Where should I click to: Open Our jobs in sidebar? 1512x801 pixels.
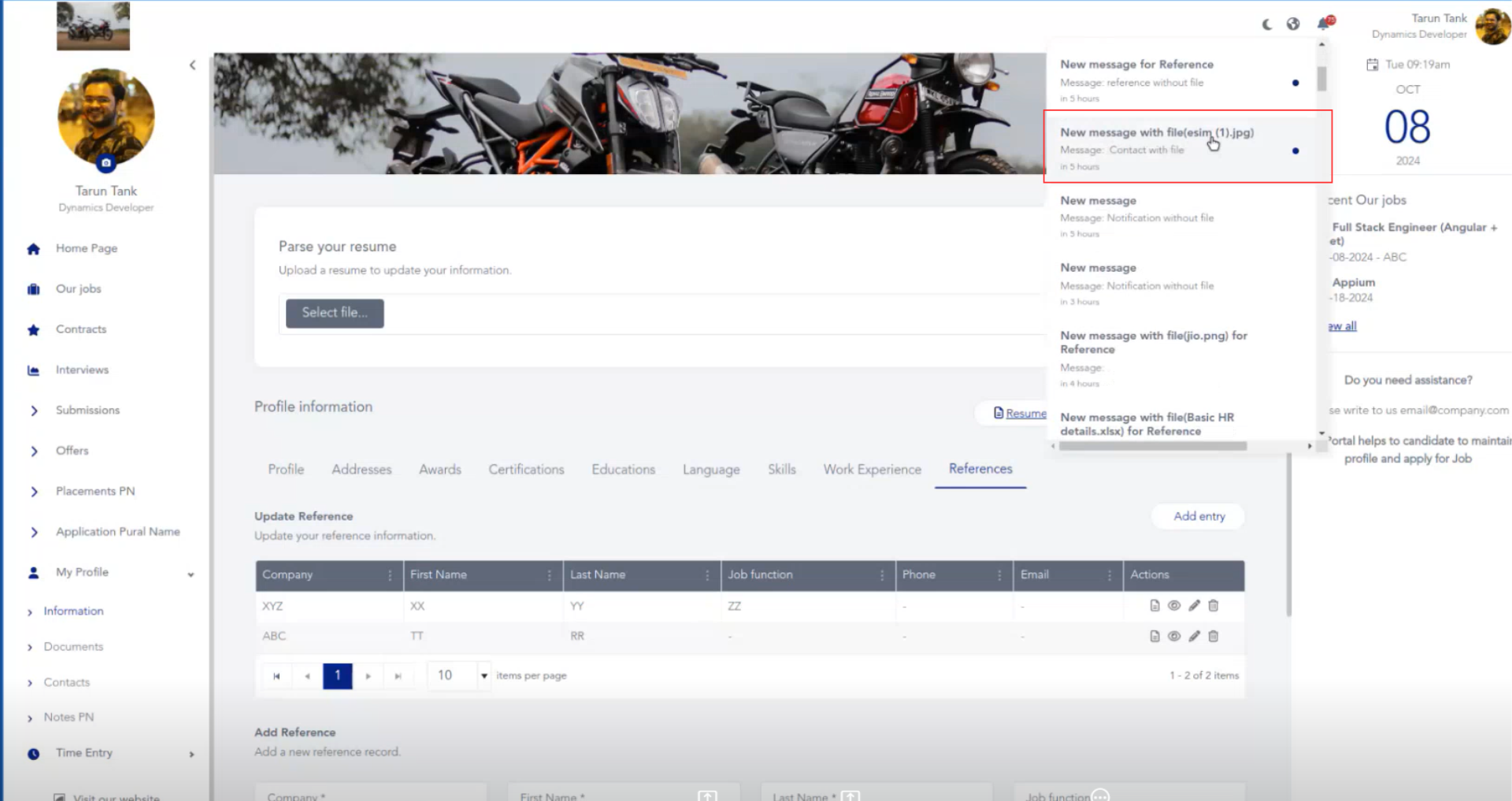pos(79,289)
